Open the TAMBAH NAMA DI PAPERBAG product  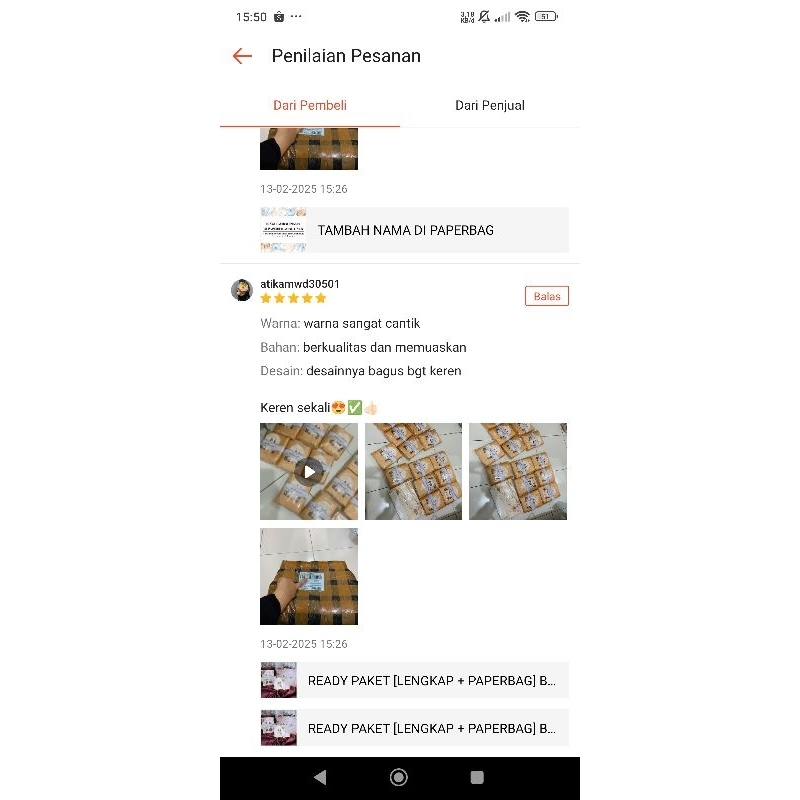point(414,230)
